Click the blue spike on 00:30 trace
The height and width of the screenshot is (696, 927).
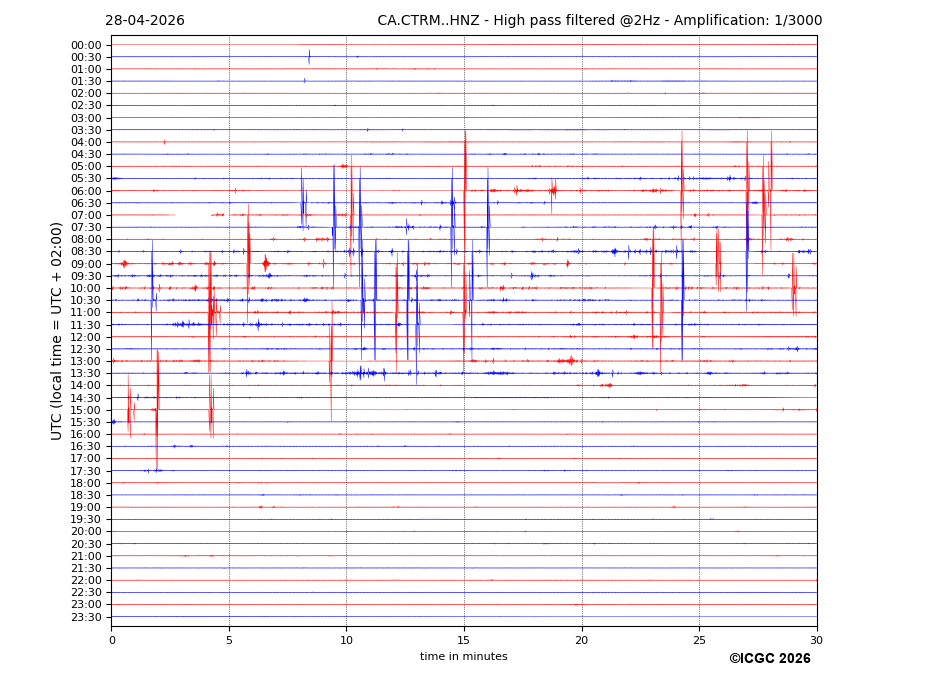[309, 57]
